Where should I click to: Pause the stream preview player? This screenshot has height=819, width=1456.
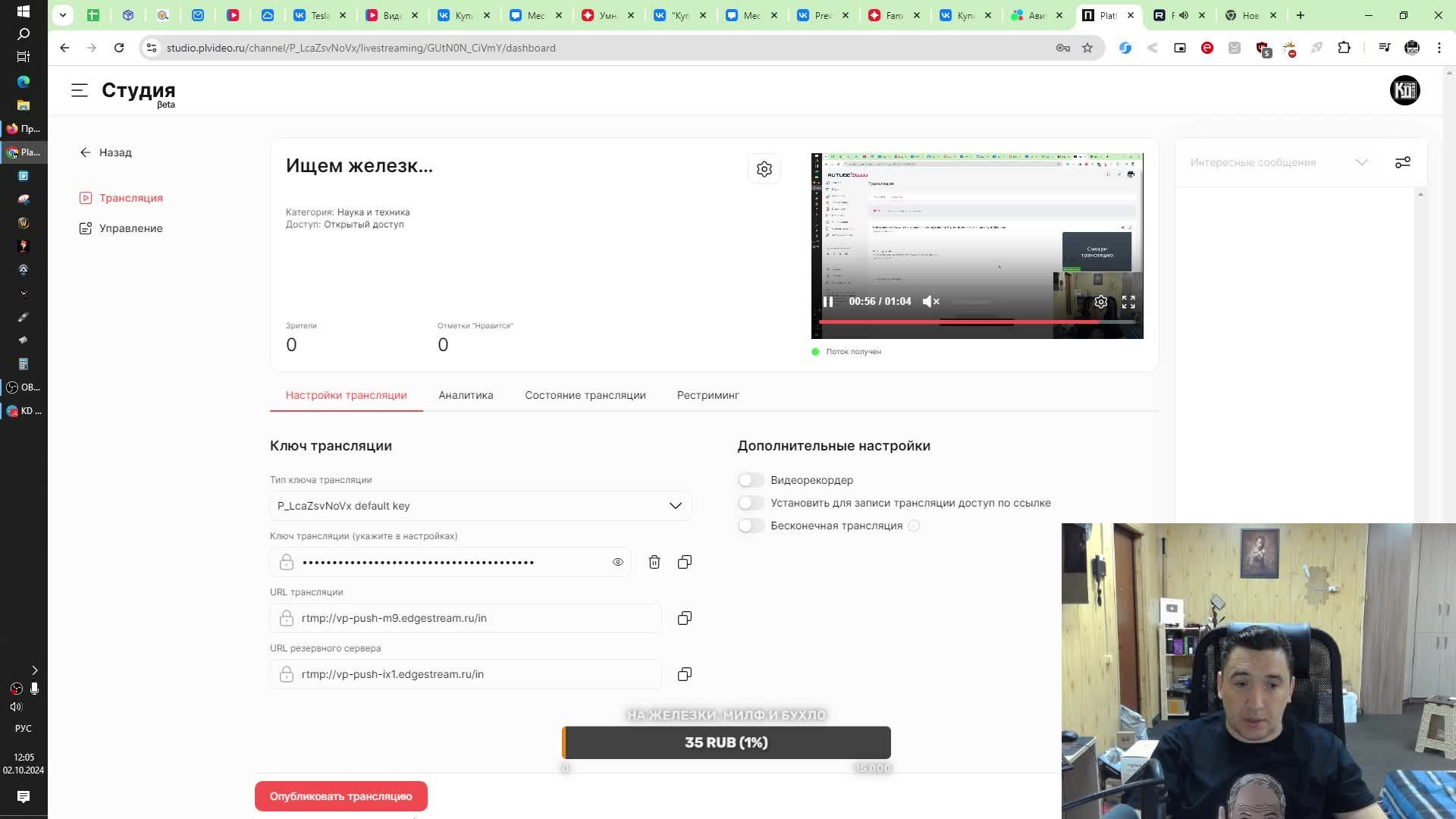tap(828, 302)
